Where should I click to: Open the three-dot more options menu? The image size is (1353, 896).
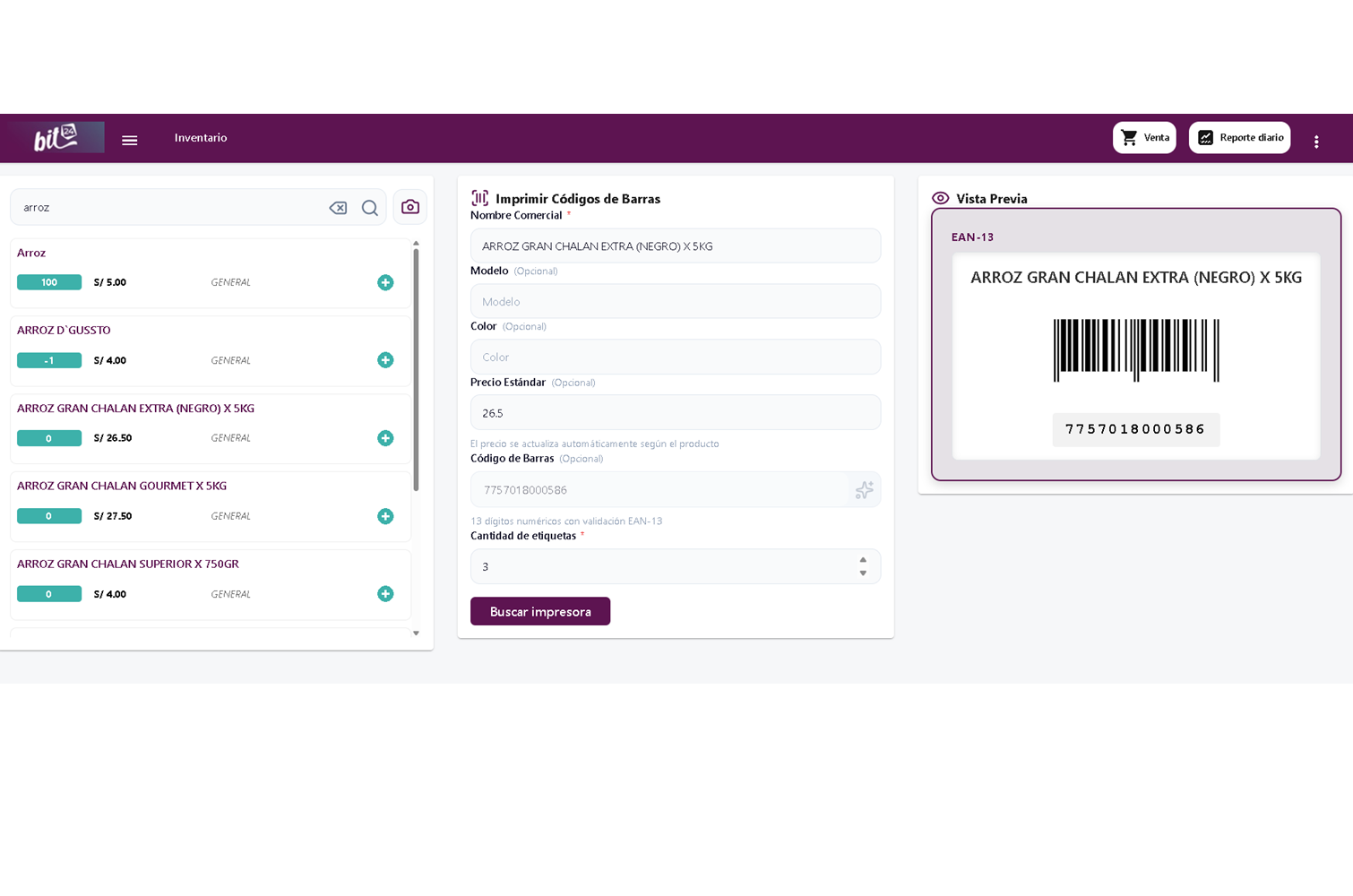coord(1316,142)
